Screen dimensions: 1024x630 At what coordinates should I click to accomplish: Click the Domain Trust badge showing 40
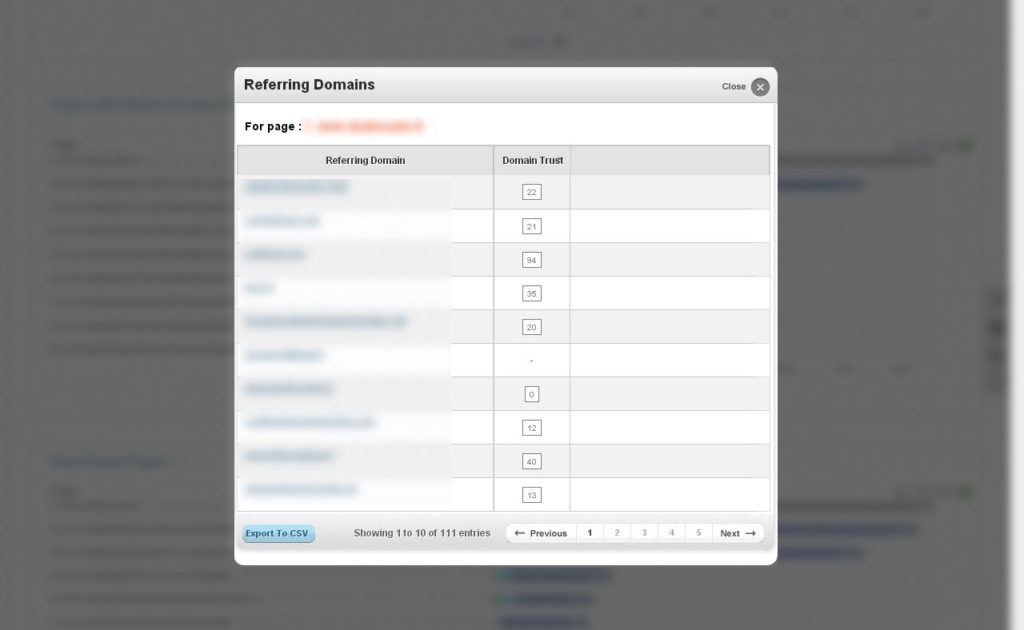click(x=532, y=462)
